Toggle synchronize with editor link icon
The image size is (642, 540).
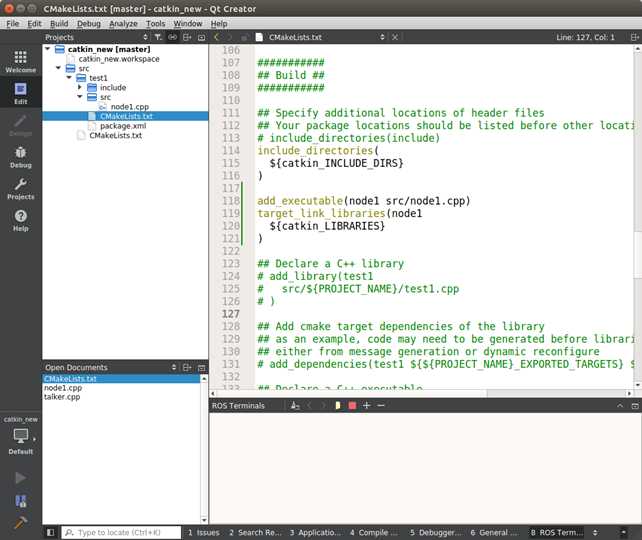[x=172, y=37]
